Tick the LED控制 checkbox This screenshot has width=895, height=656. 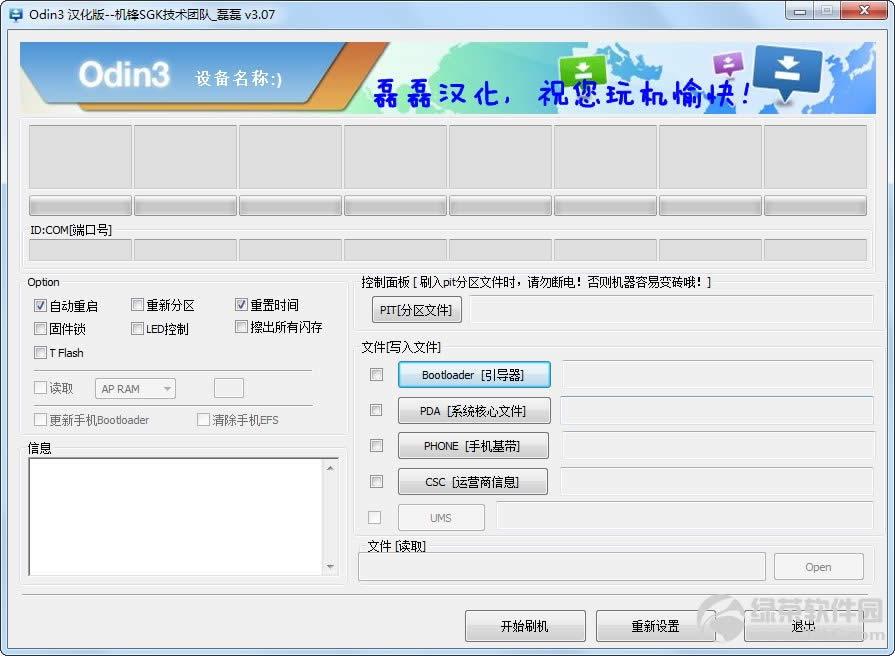[137, 328]
